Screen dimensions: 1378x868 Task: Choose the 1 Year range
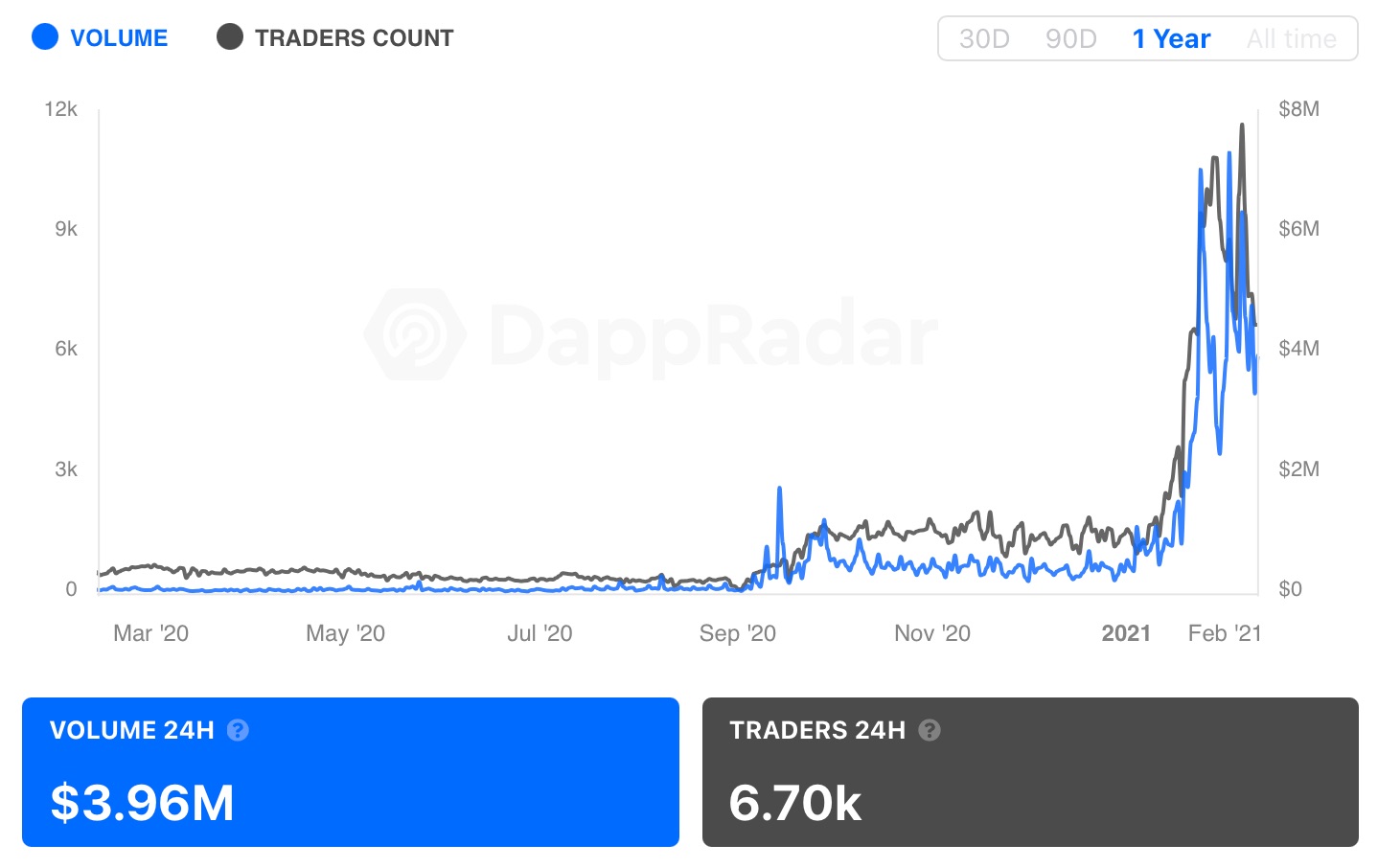pos(1171,39)
